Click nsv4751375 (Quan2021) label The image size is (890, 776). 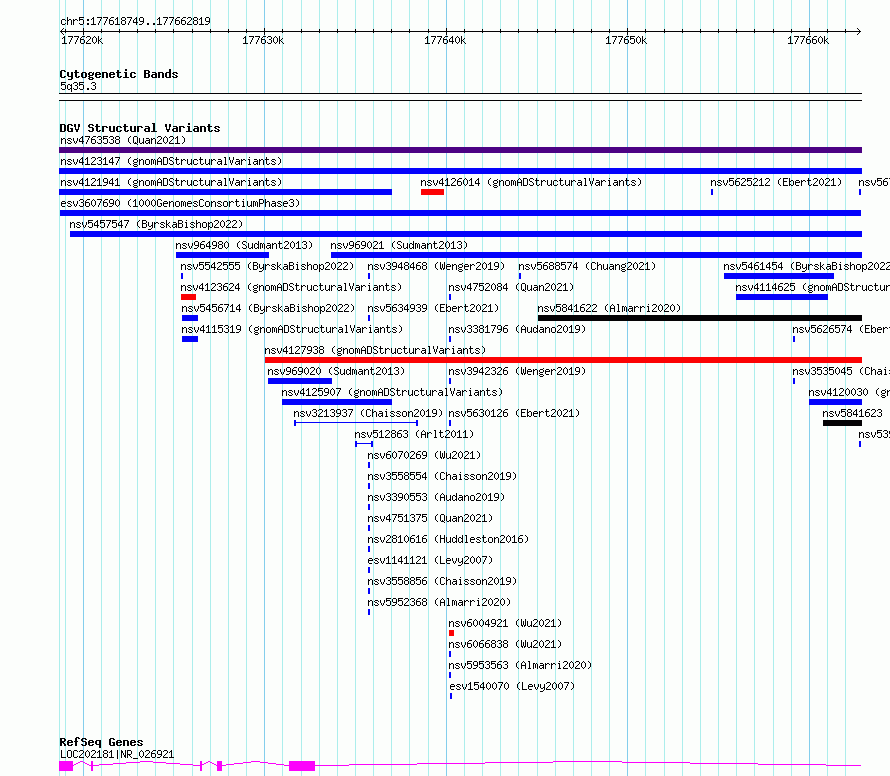(x=430, y=518)
